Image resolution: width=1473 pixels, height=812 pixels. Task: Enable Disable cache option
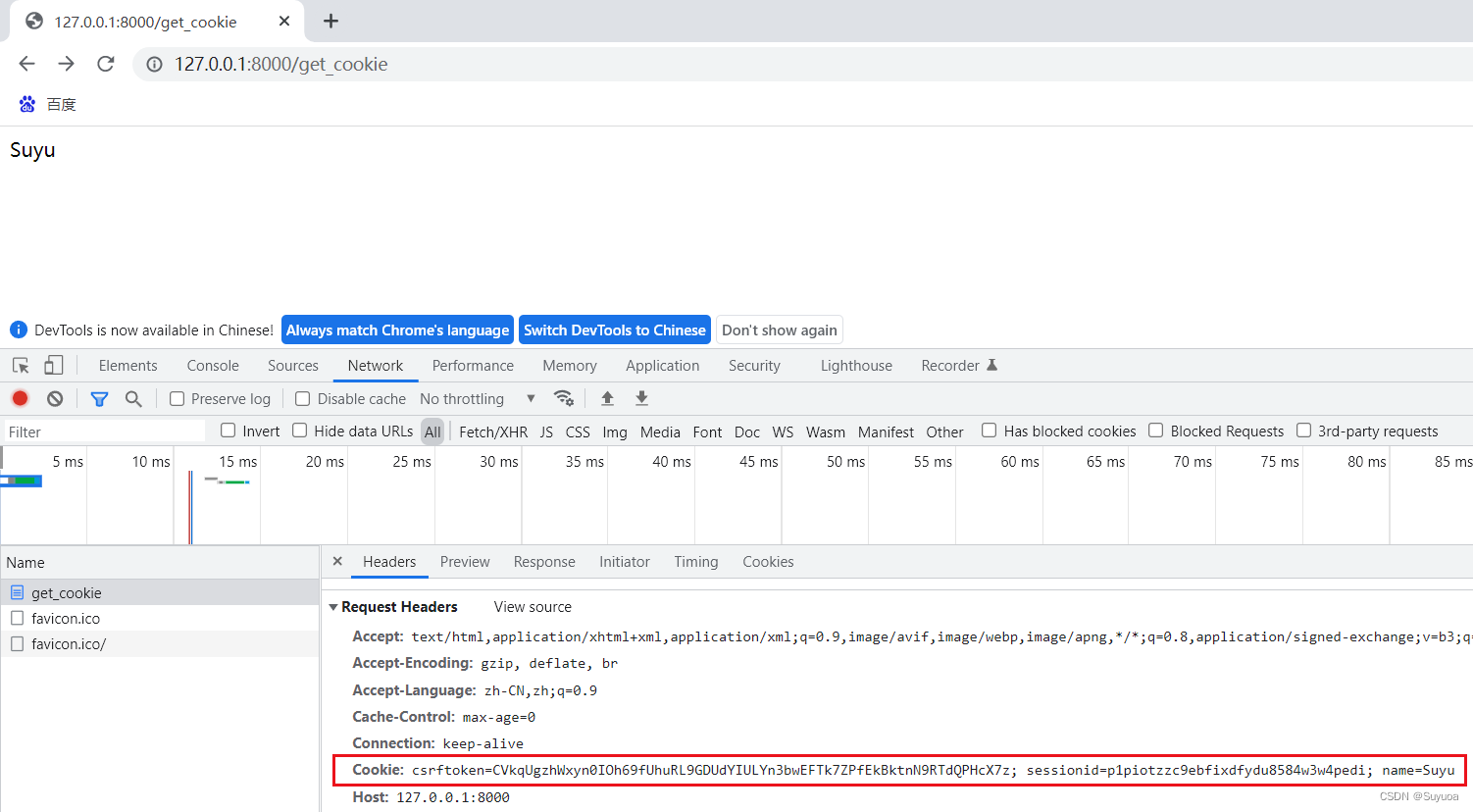[302, 398]
